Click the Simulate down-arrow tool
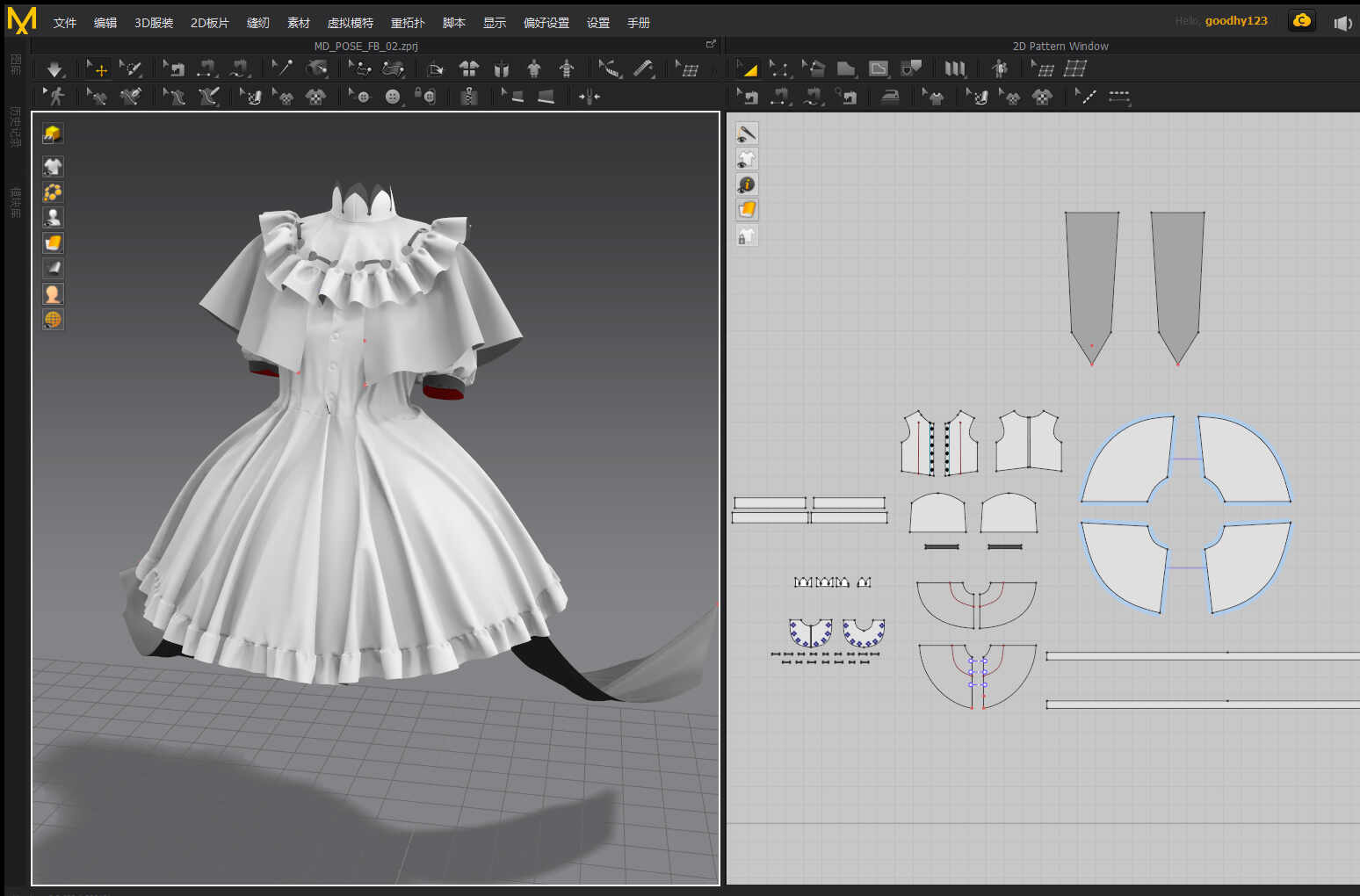The width and height of the screenshot is (1360, 896). [x=54, y=69]
